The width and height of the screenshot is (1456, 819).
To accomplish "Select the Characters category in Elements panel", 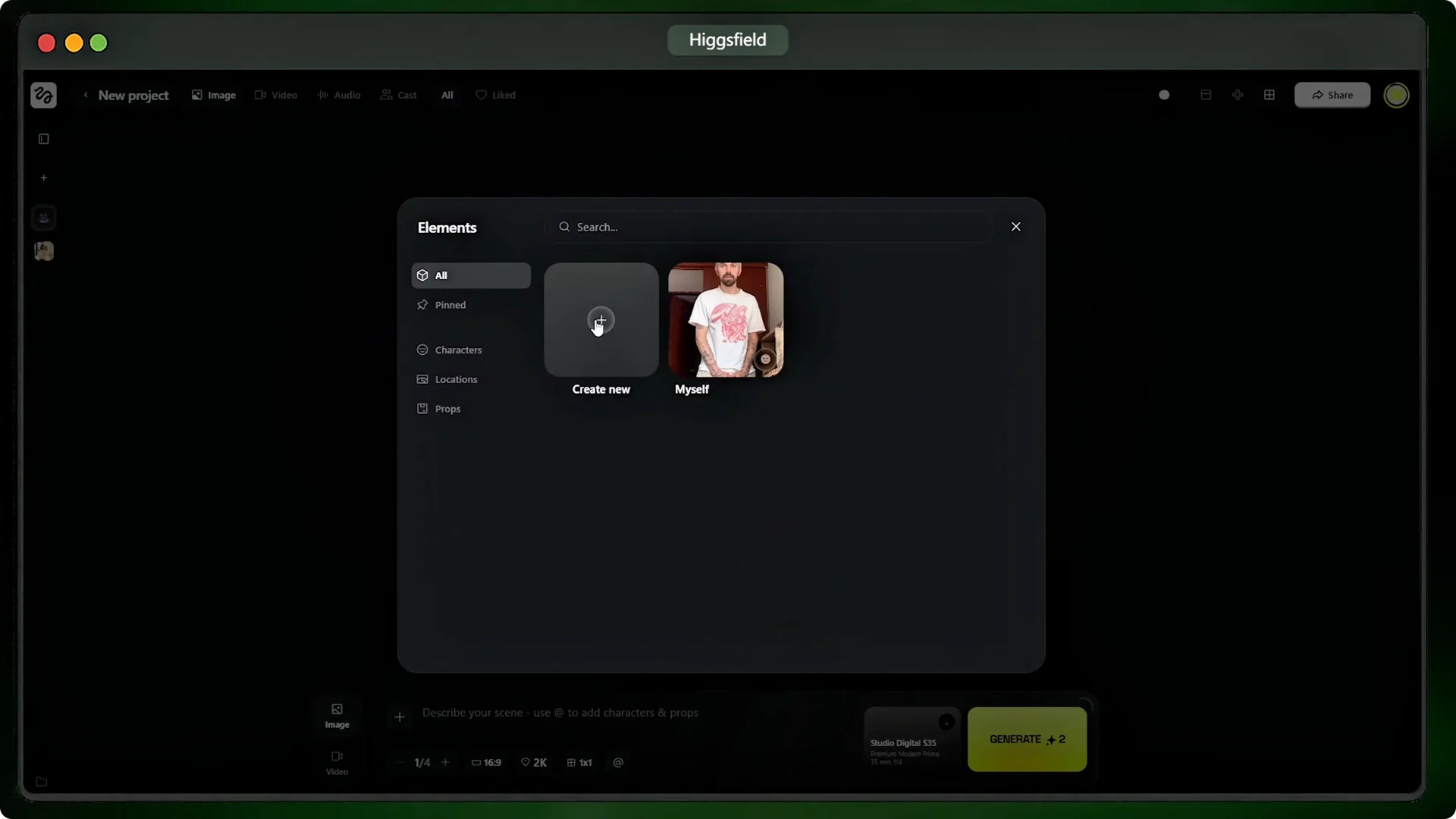I will pyautogui.click(x=459, y=350).
